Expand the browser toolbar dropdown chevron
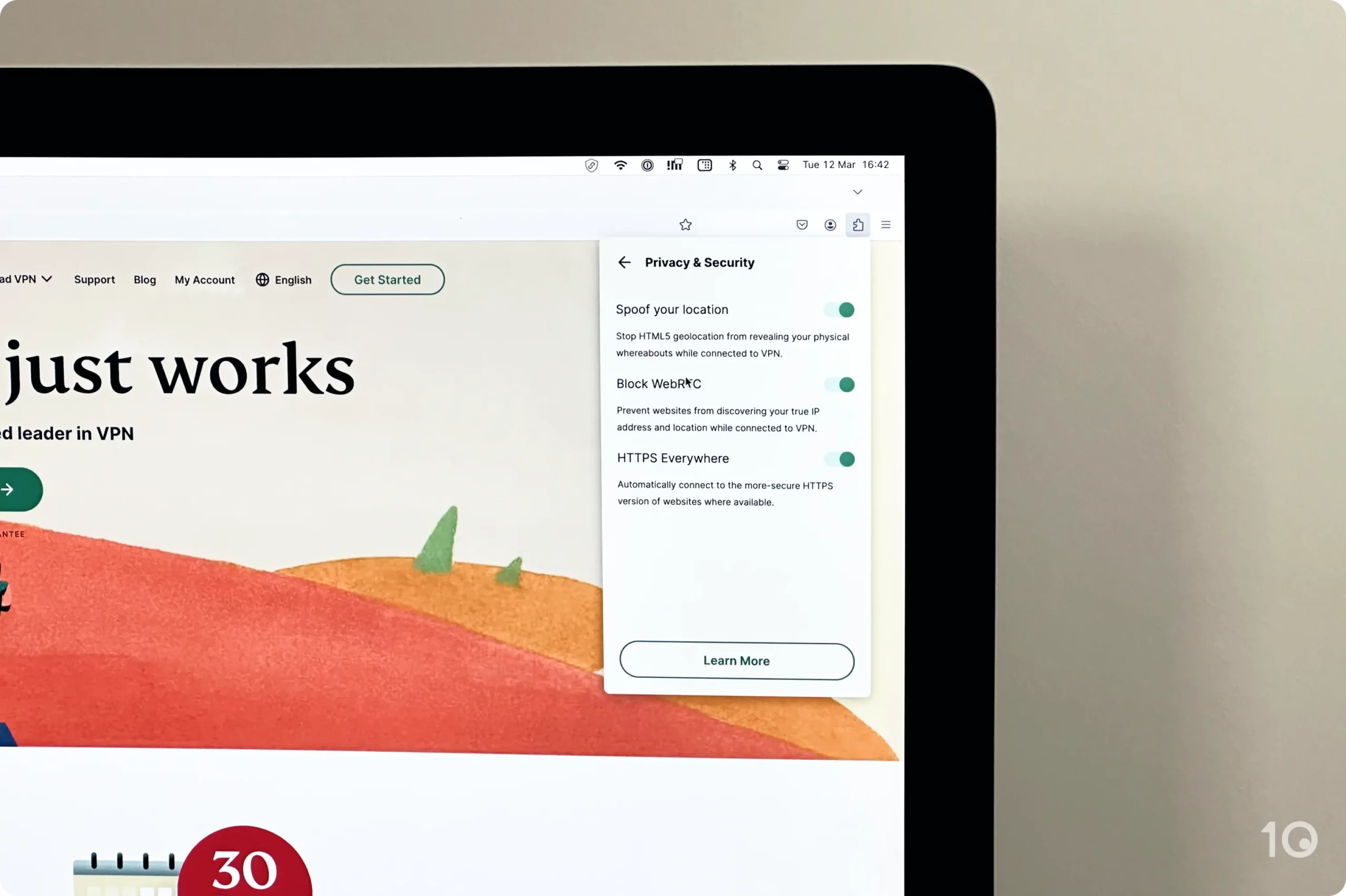 point(857,191)
